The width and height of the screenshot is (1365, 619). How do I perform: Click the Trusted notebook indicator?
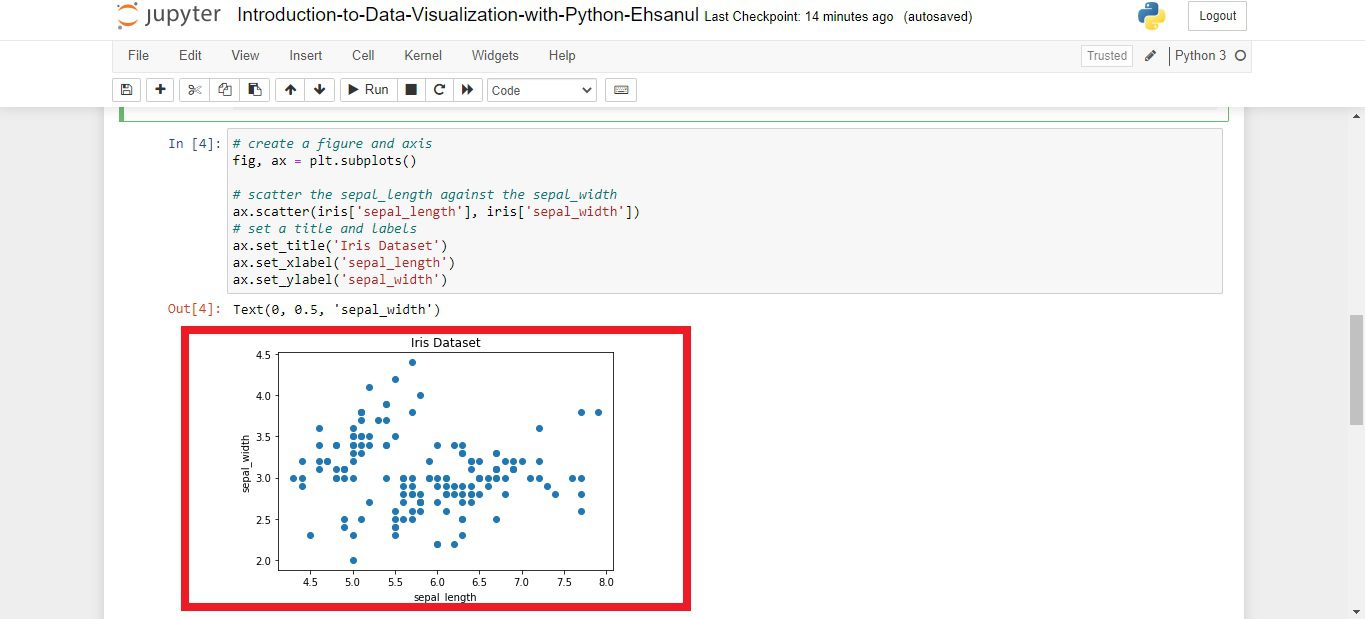pyautogui.click(x=1106, y=55)
